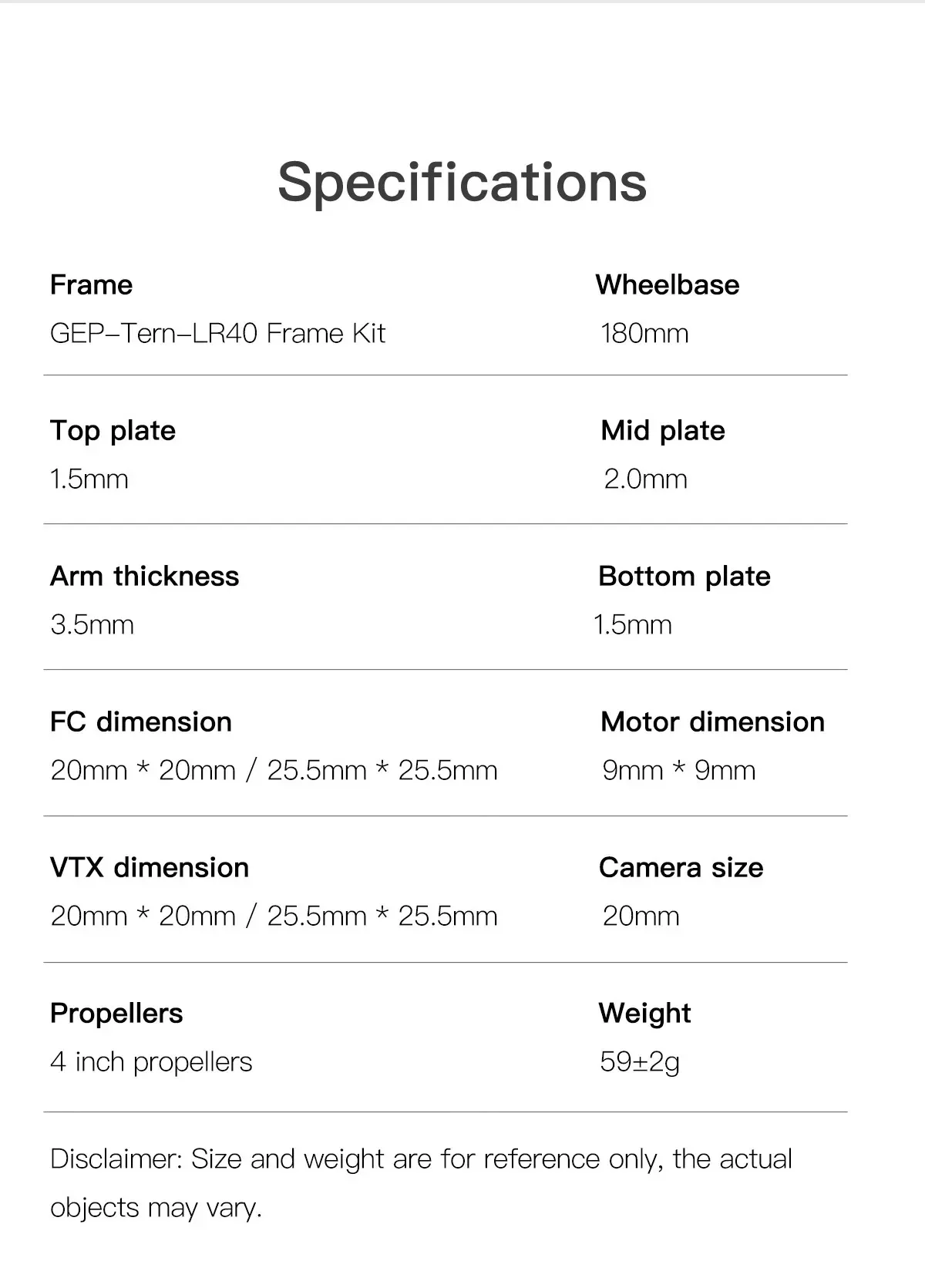Screen dimensions: 925x1288
Task: Click the 2.0mm mid plate value
Action: [646, 479]
